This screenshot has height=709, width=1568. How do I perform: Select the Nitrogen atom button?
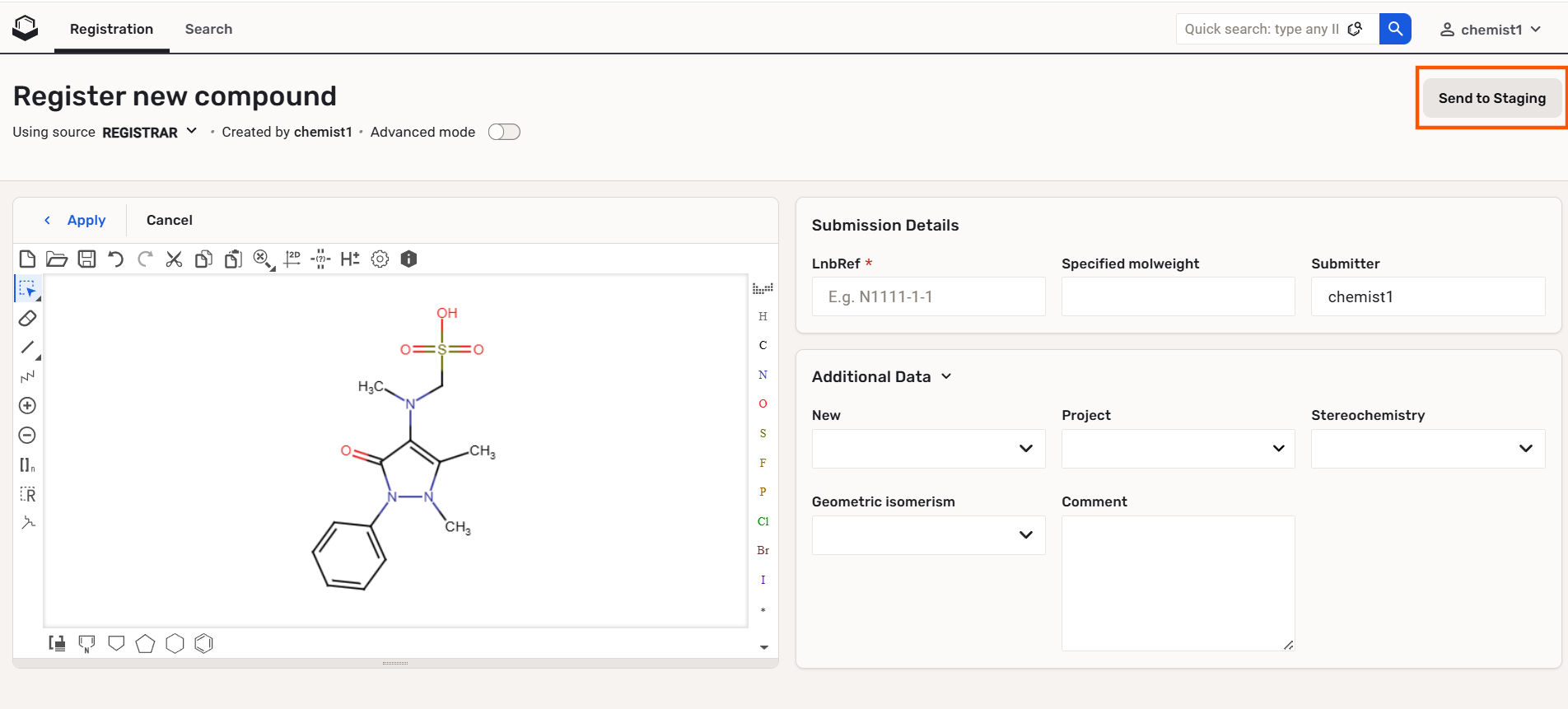[x=763, y=375]
